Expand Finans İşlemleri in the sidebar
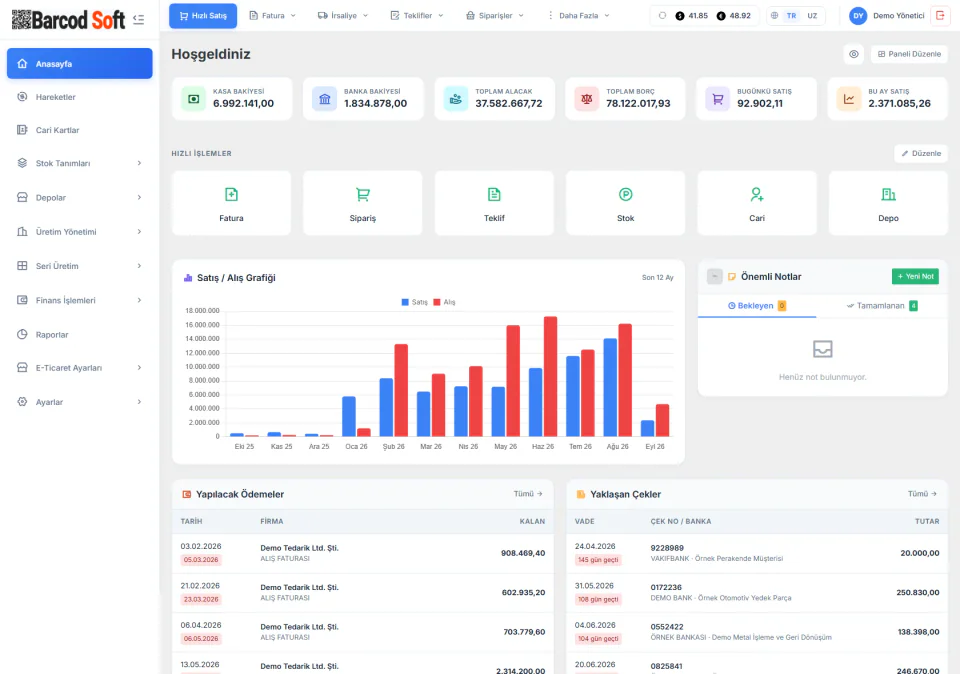Screen dimensions: 960x674 click(x=80, y=300)
